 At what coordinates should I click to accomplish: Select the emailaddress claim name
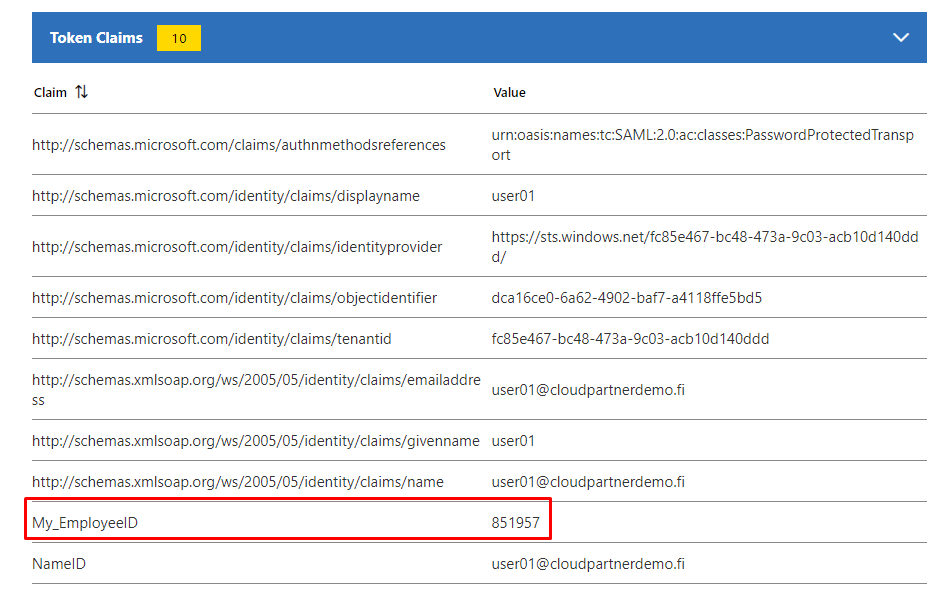[256, 390]
